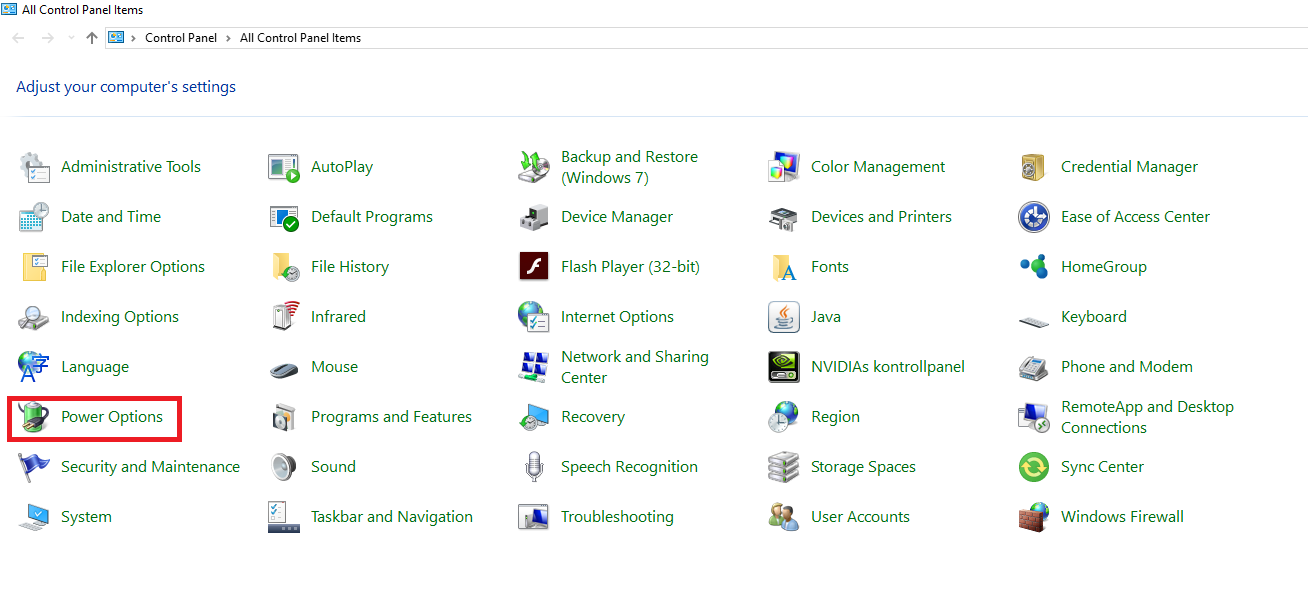Open the NVIDIAs kontrollpanel icon
Image resolution: width=1308 pixels, height=590 pixels.
784,367
